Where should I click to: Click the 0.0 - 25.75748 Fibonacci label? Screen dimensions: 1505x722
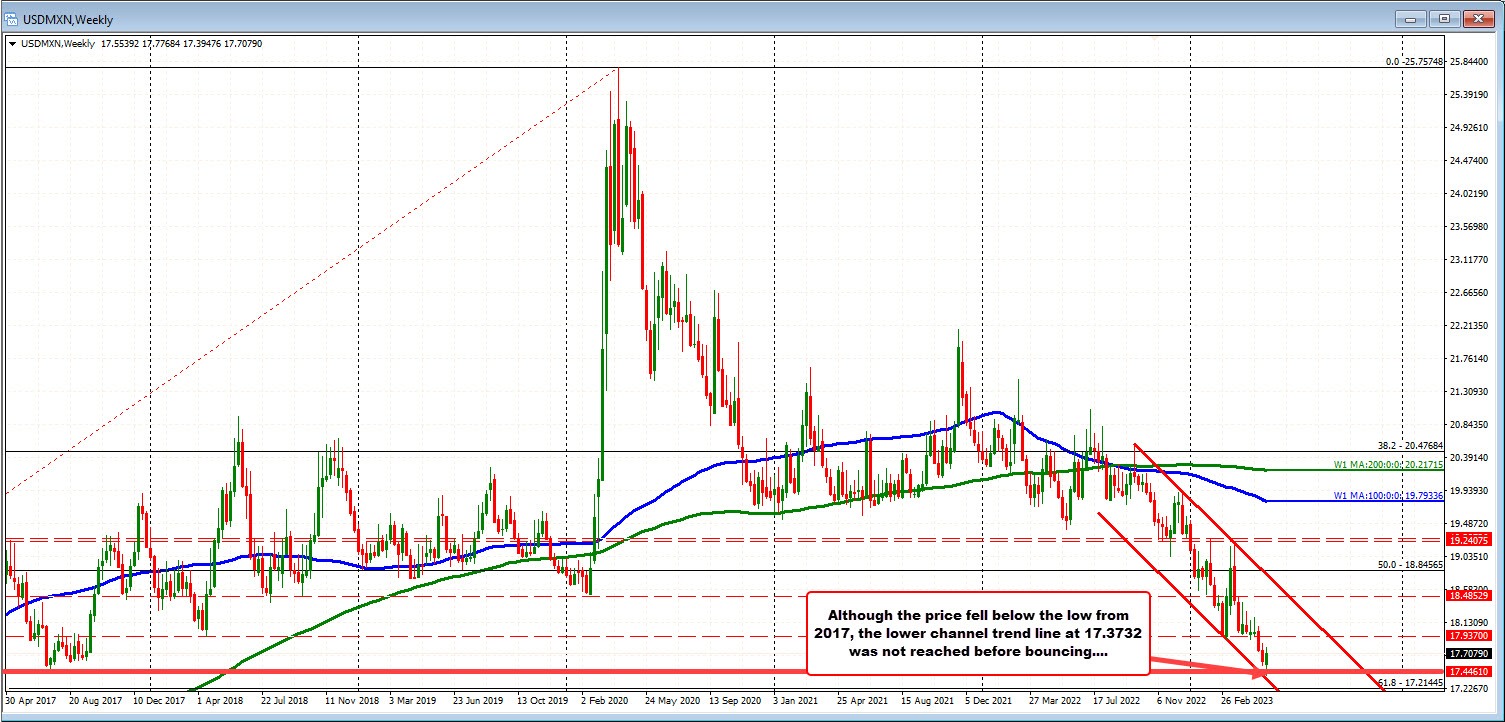click(1414, 62)
